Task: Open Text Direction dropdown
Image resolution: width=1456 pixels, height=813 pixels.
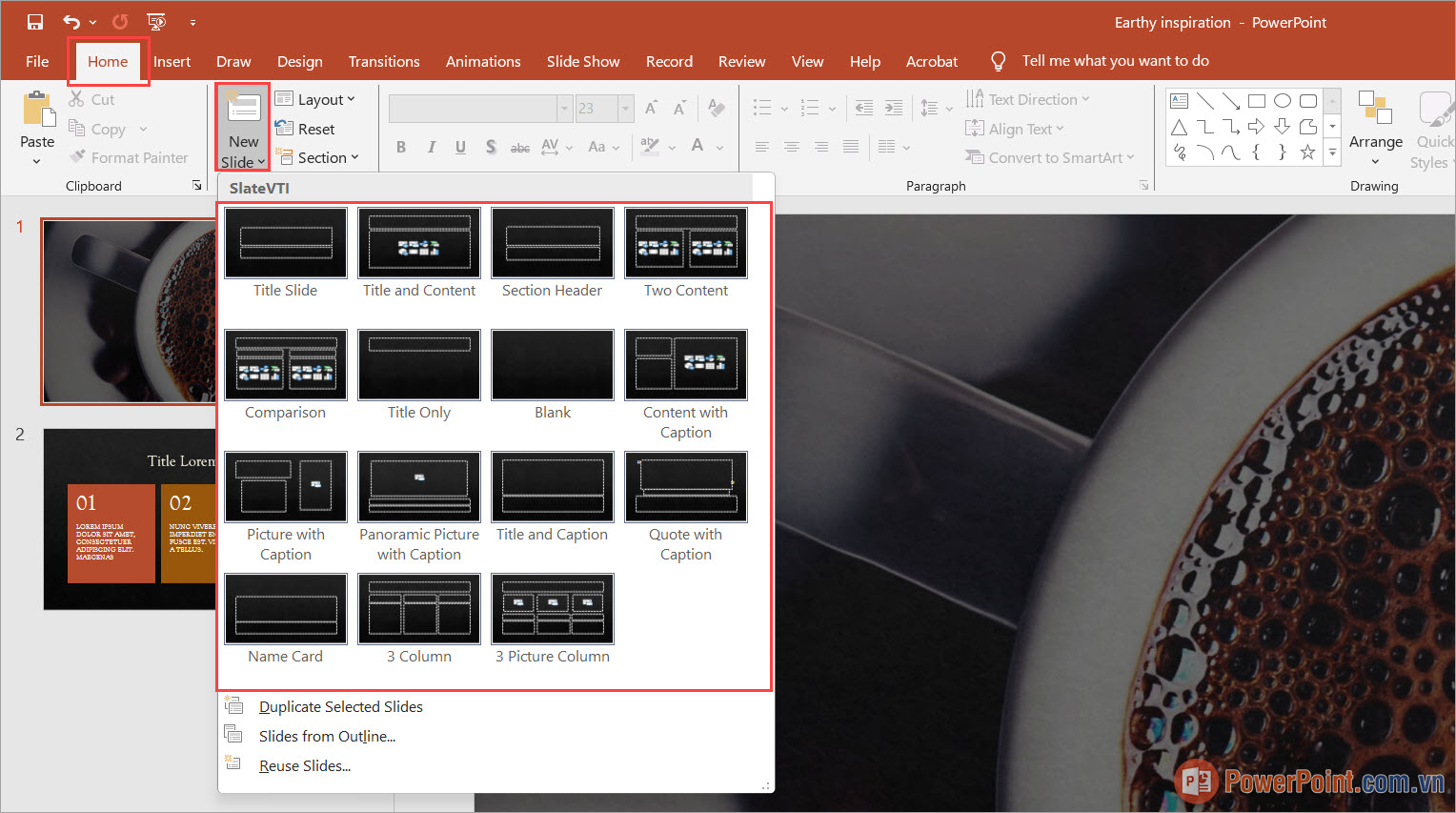Action: tap(1027, 99)
